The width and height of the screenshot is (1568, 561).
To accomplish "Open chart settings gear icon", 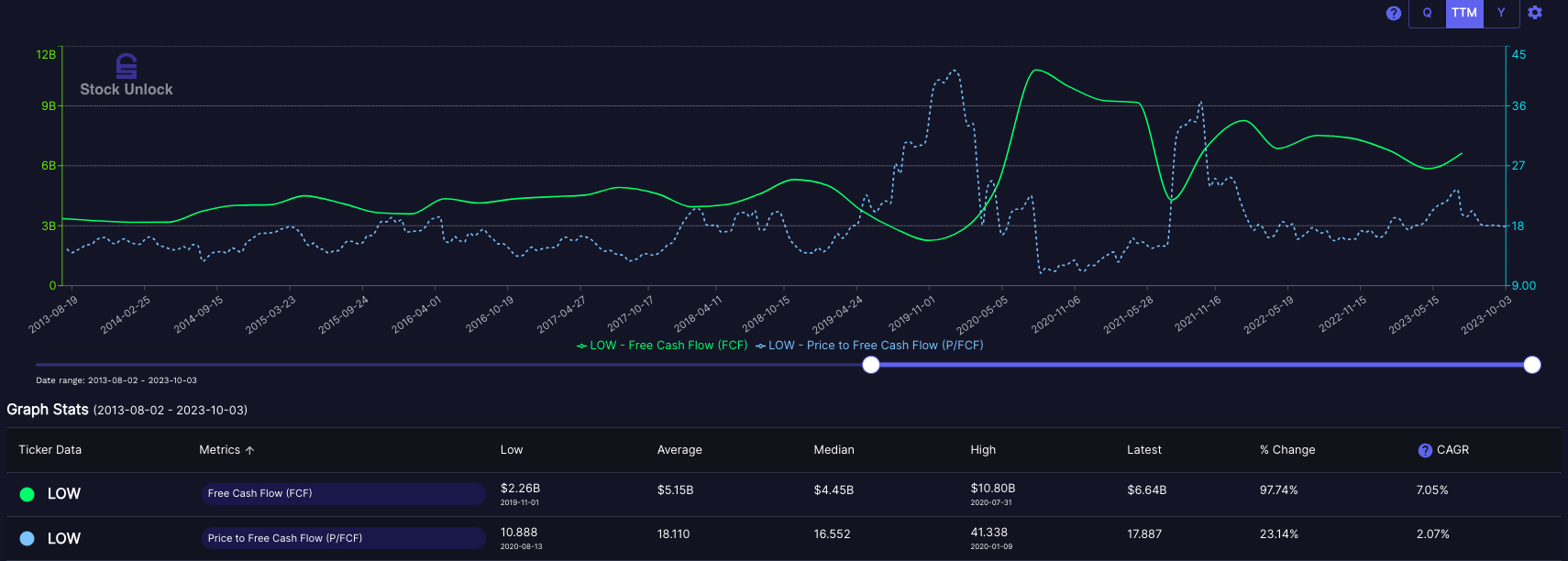I will click(1535, 13).
